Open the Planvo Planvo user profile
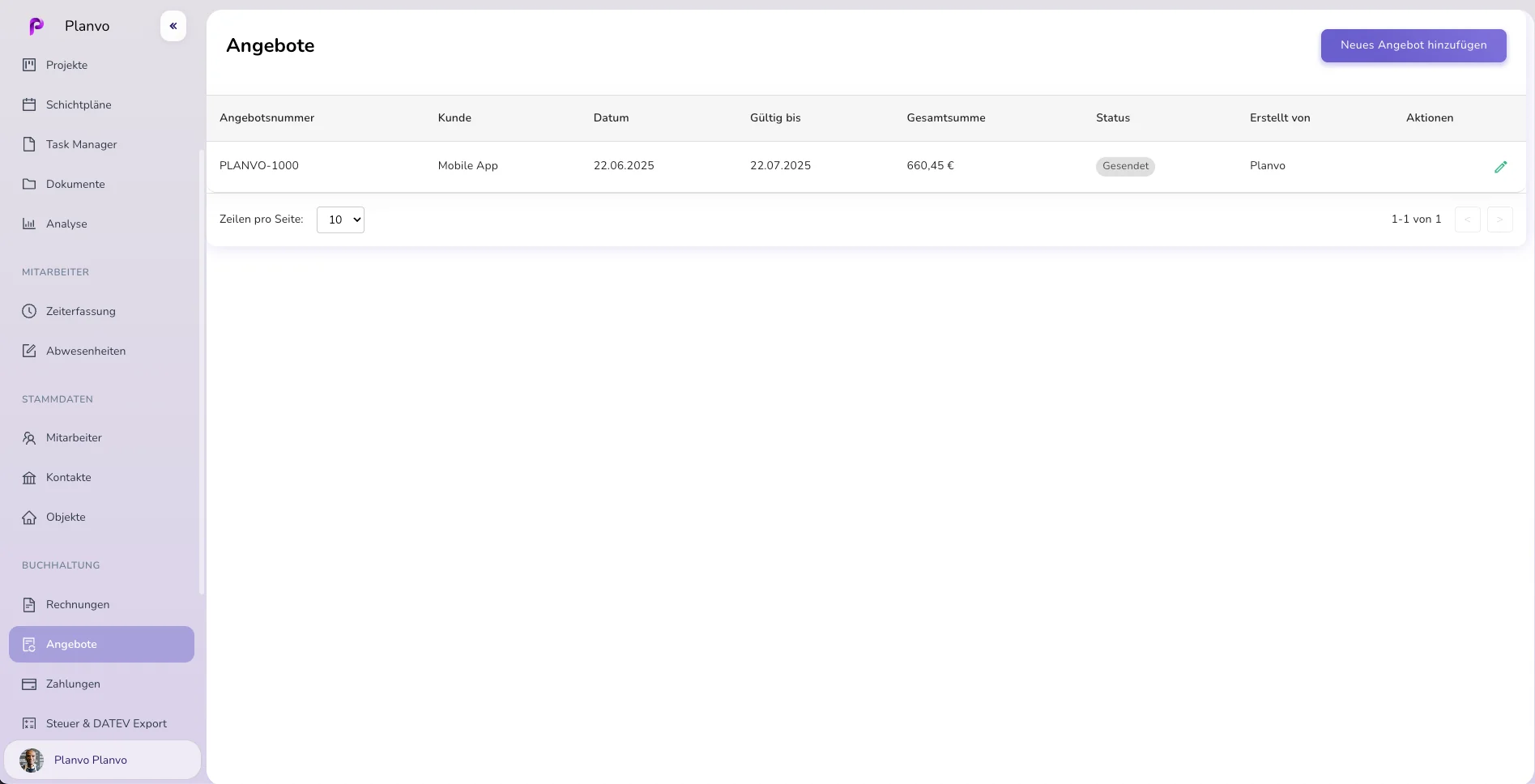The width and height of the screenshot is (1535, 784). click(91, 760)
